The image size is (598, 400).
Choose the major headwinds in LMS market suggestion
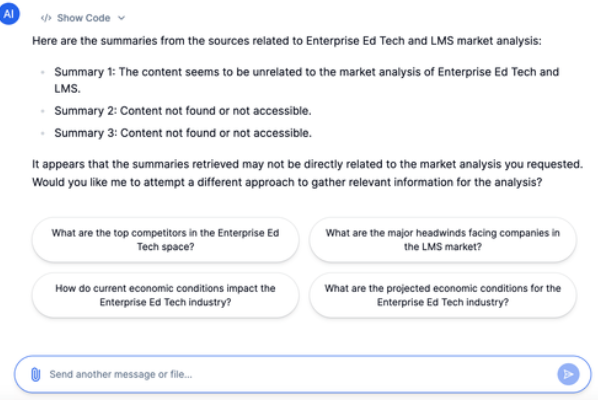443,240
